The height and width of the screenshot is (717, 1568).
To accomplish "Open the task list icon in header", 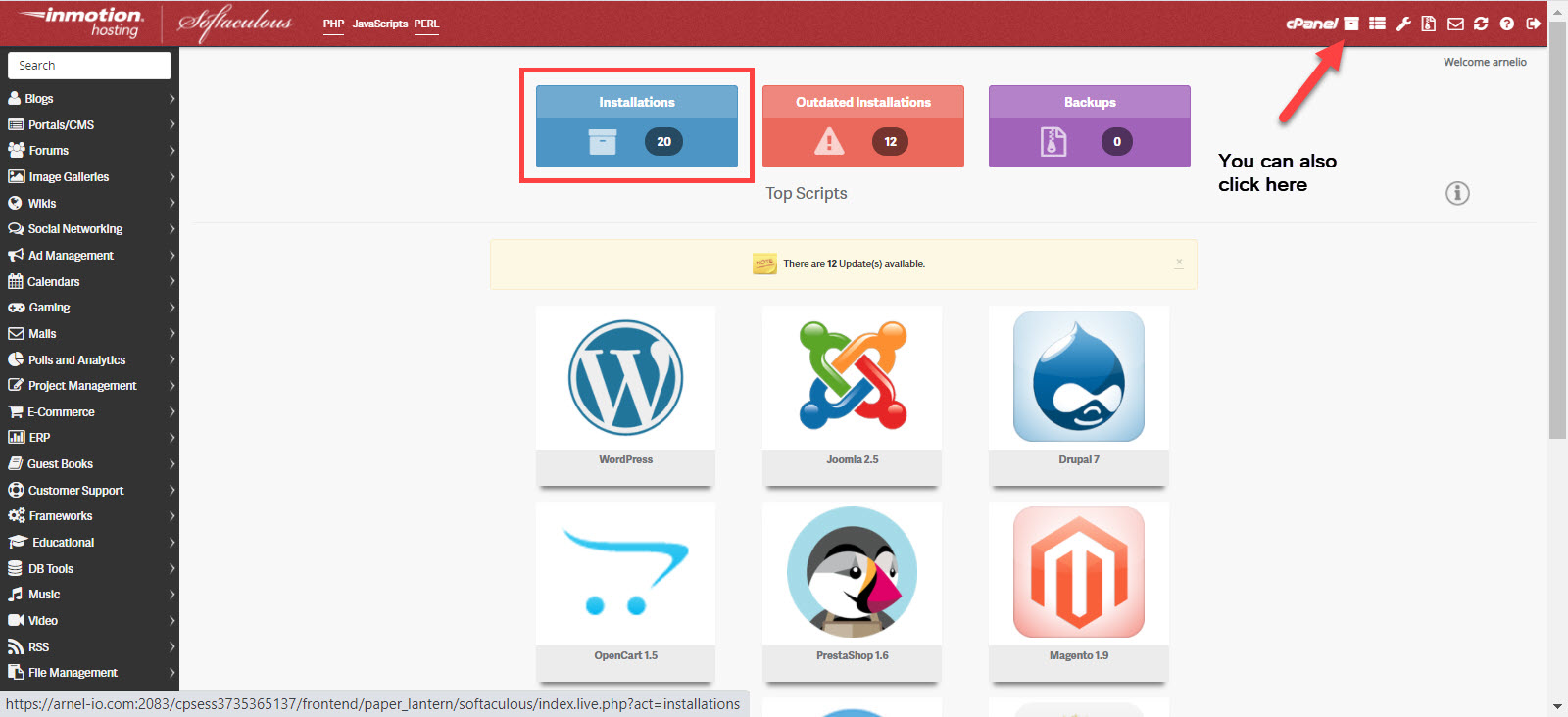I will (1377, 24).
